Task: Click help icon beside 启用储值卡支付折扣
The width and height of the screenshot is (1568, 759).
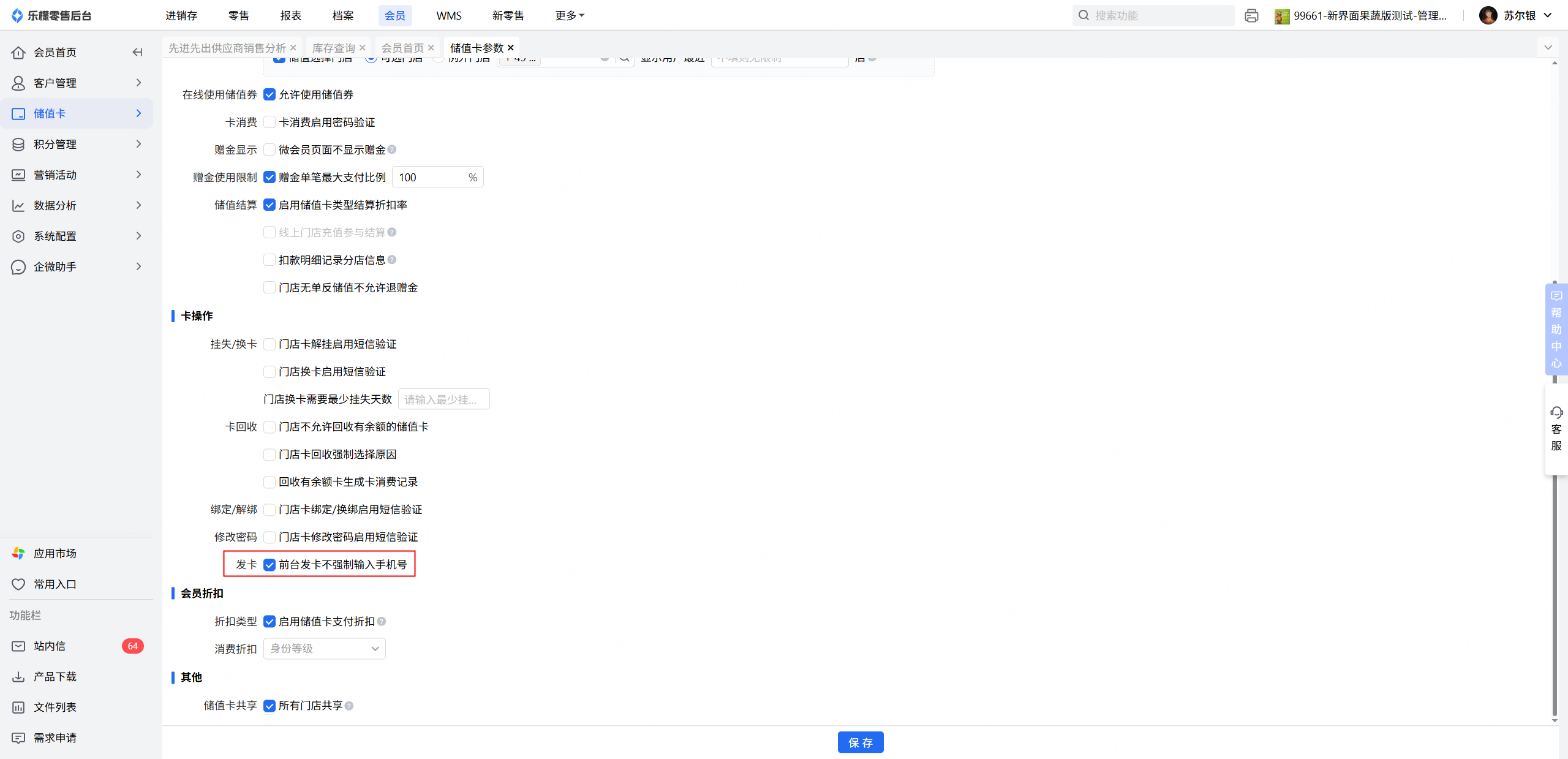Action: 382,621
